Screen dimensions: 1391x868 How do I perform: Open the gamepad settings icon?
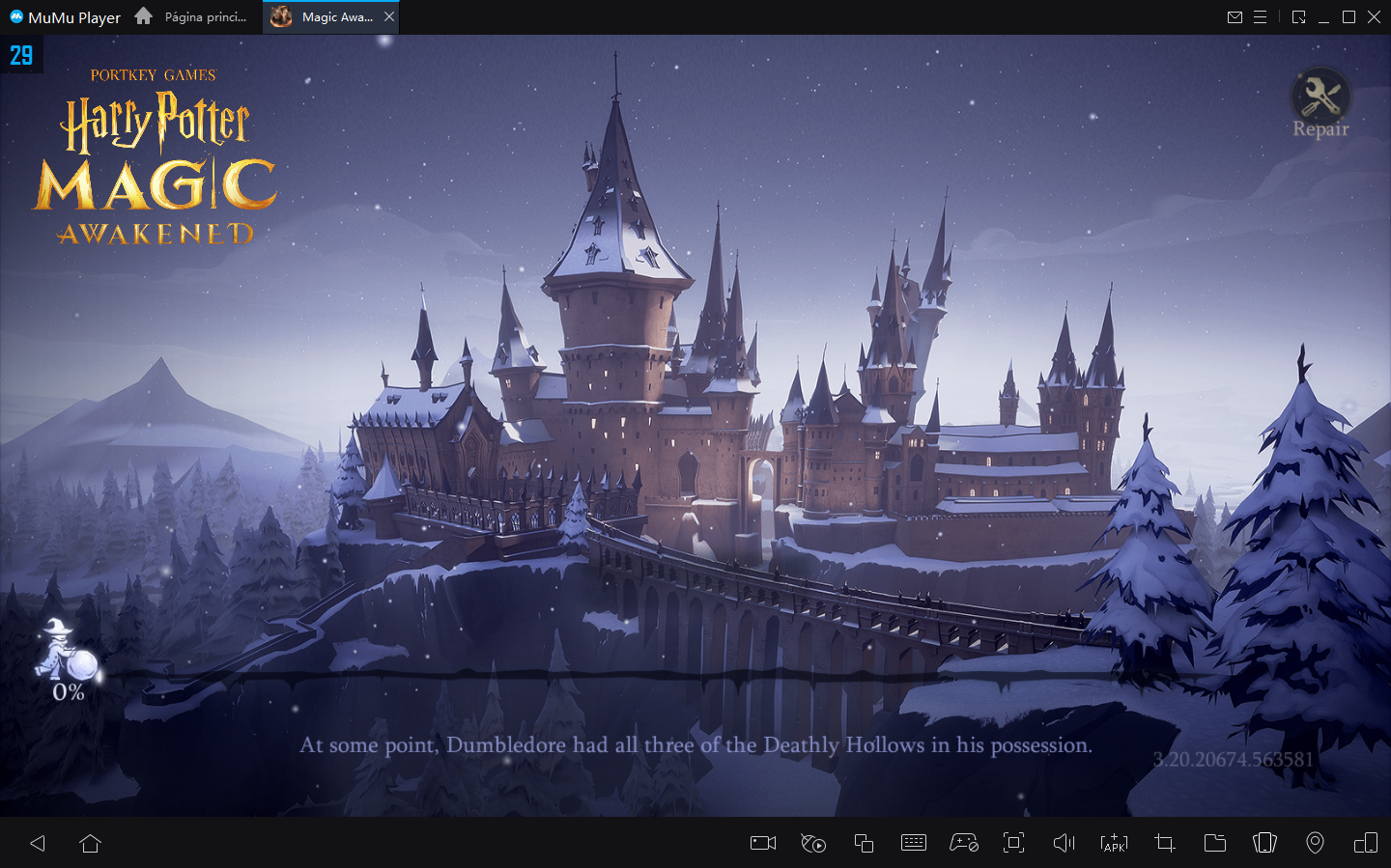[964, 843]
